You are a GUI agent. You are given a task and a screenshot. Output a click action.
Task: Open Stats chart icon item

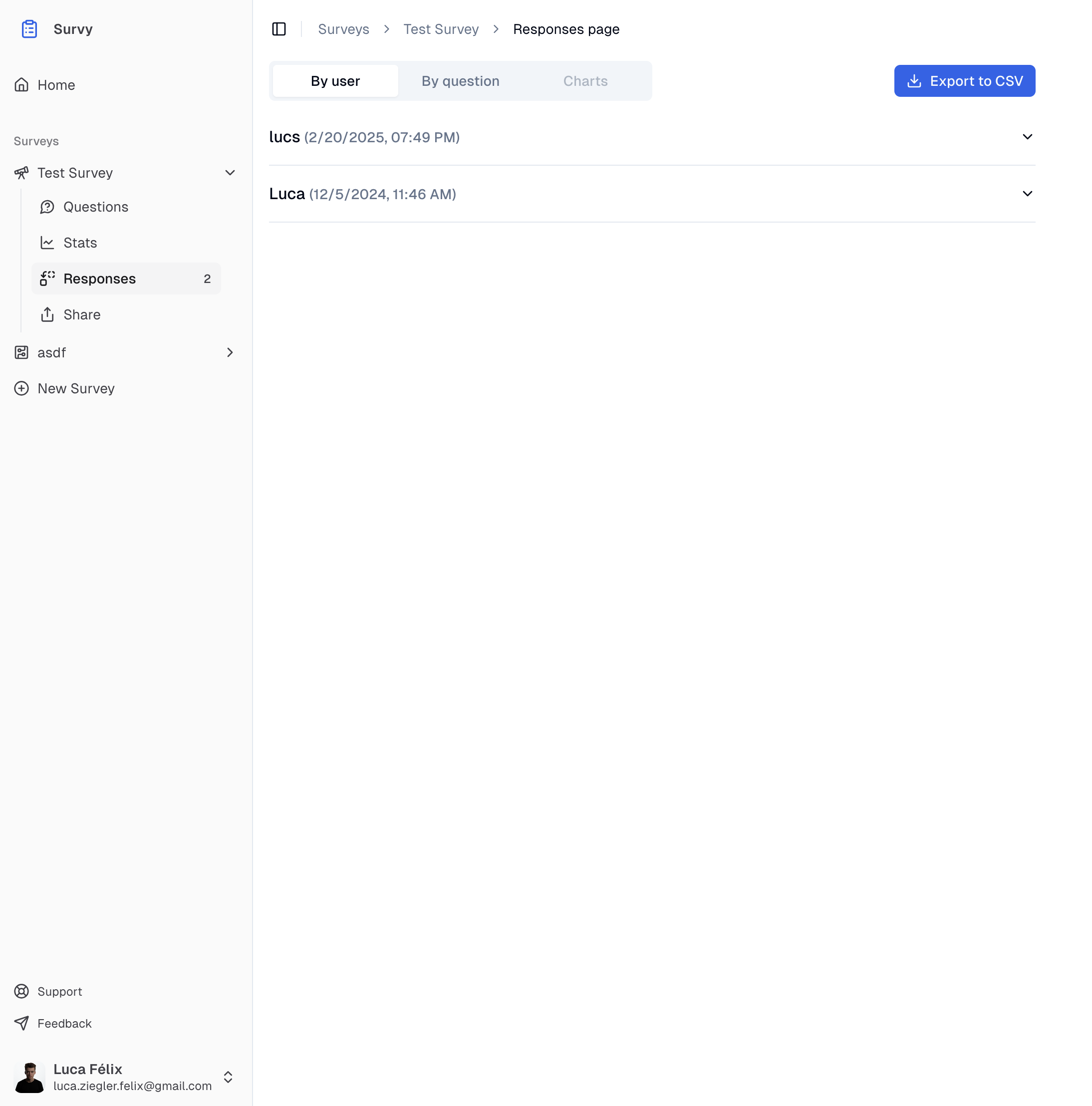(x=47, y=243)
